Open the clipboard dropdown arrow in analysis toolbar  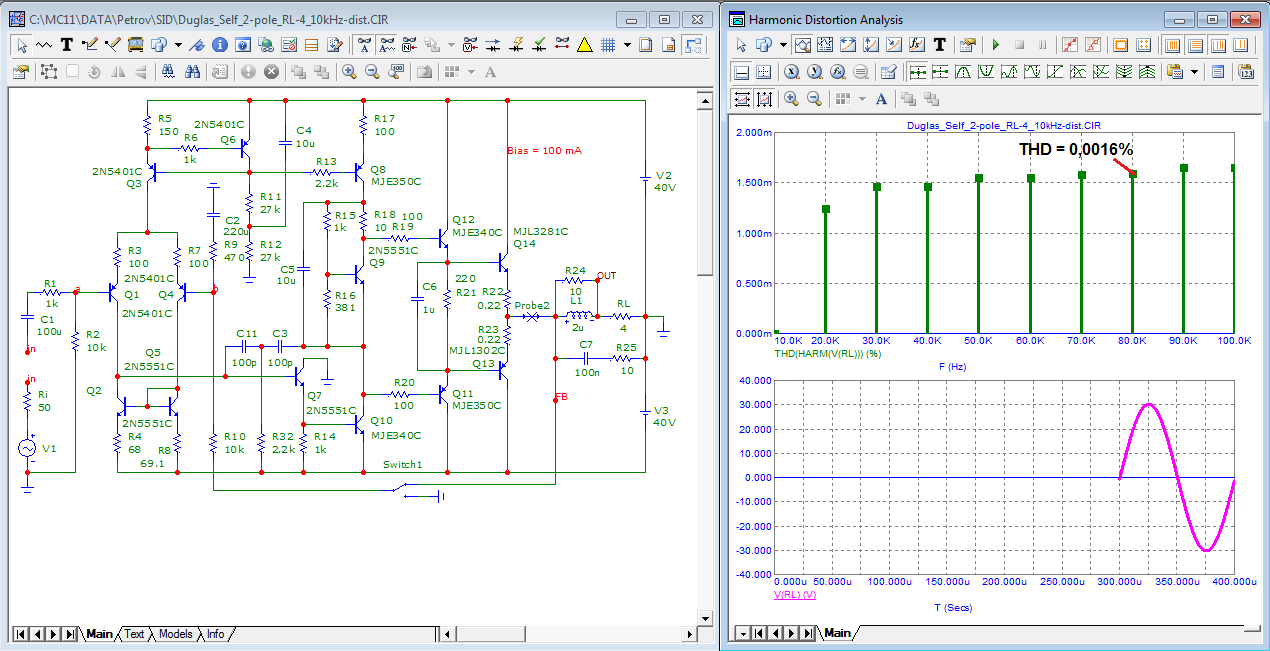(x=1194, y=72)
